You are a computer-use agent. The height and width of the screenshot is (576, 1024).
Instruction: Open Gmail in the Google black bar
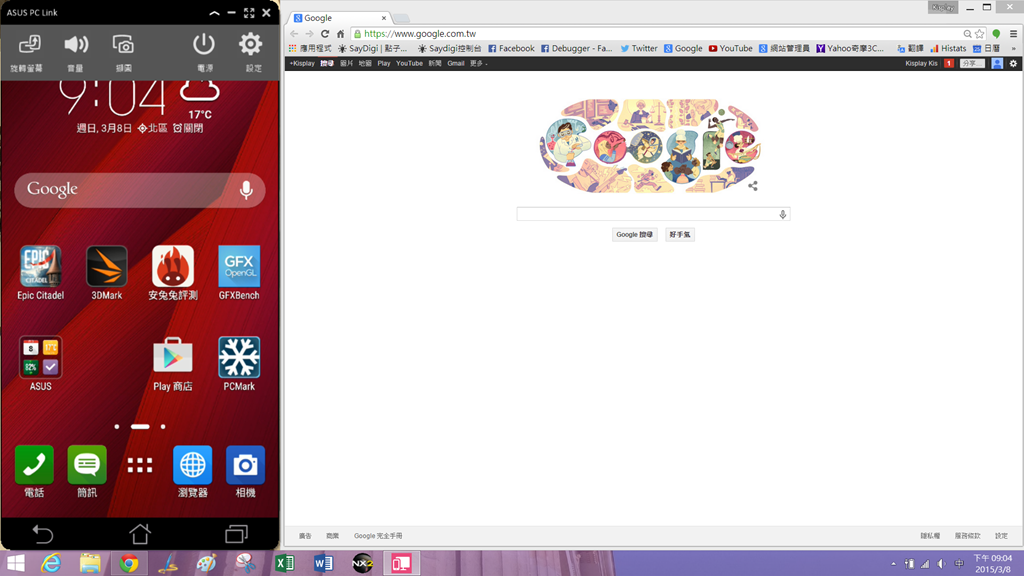(456, 63)
